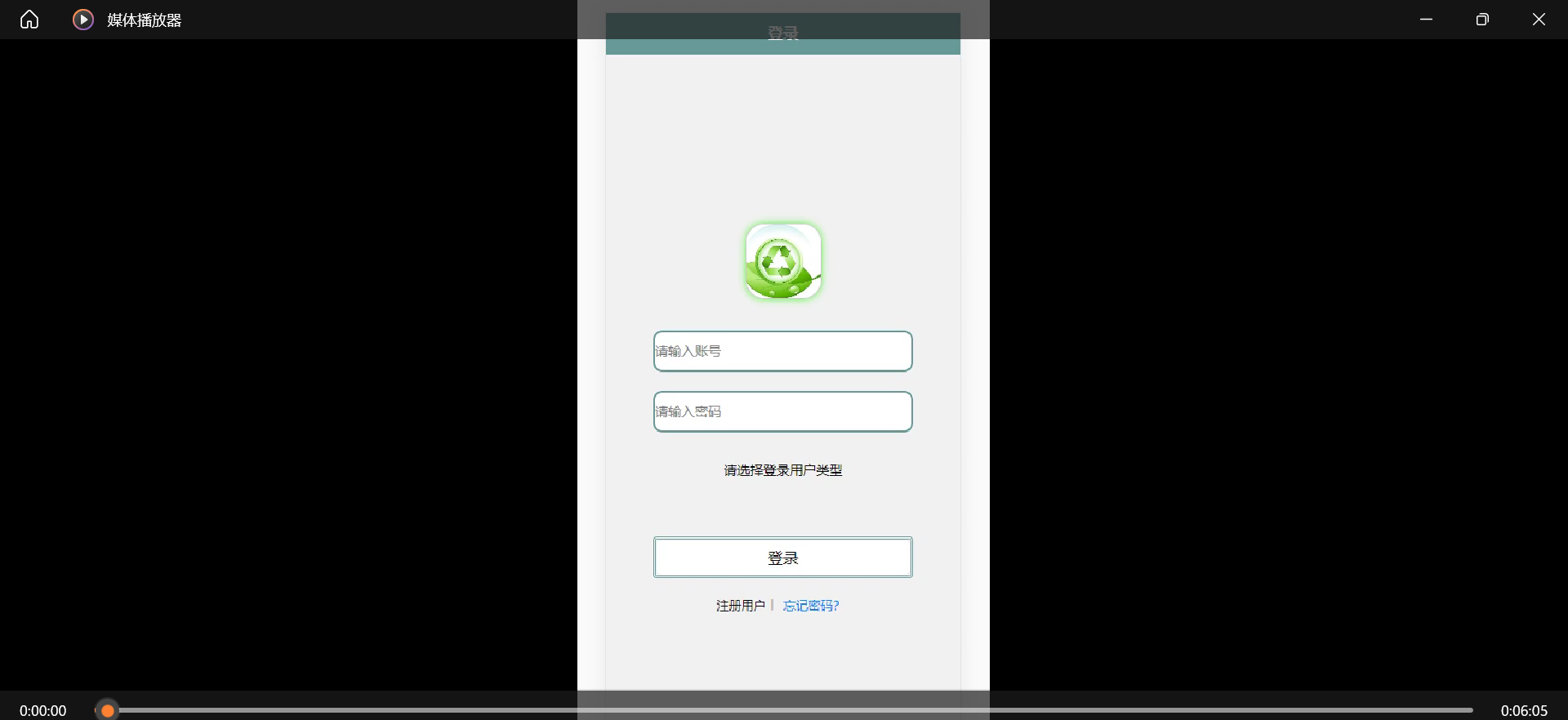The width and height of the screenshot is (1568, 720).
Task: Close the media player window
Action: [x=1539, y=20]
